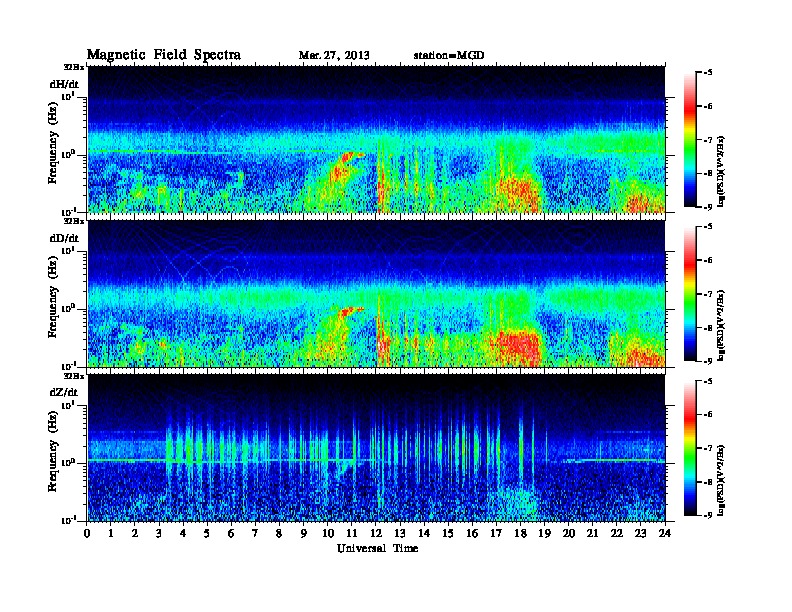The height and width of the screenshot is (612, 792).
Task: Click hour tick label '6' on time axis
Action: point(231,533)
